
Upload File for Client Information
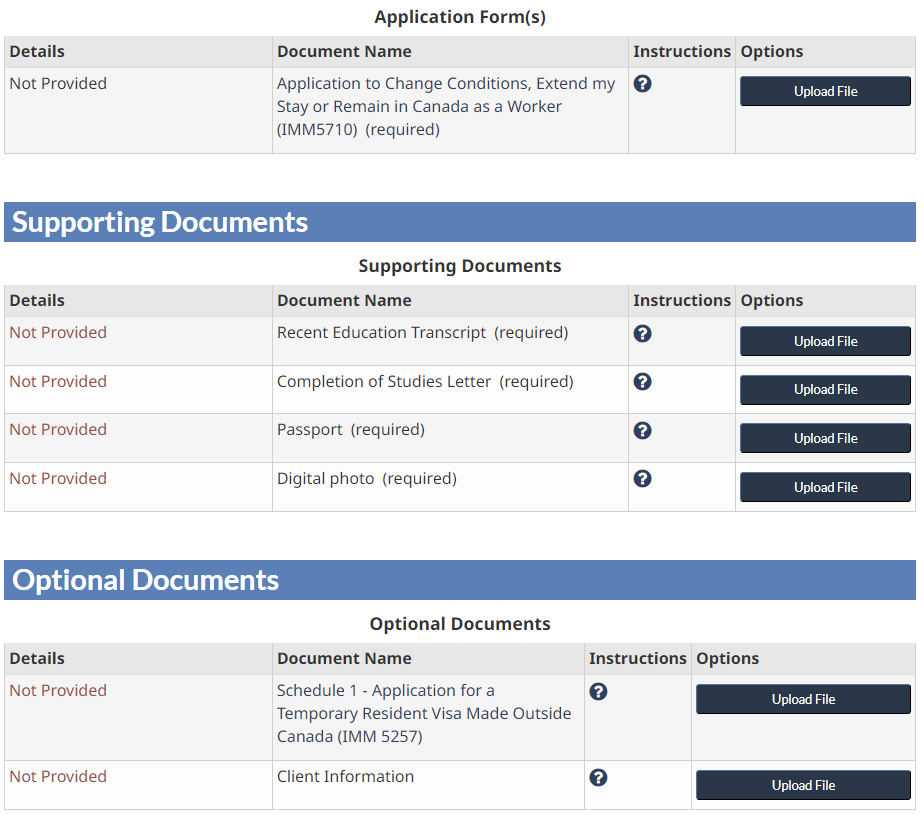(x=803, y=785)
